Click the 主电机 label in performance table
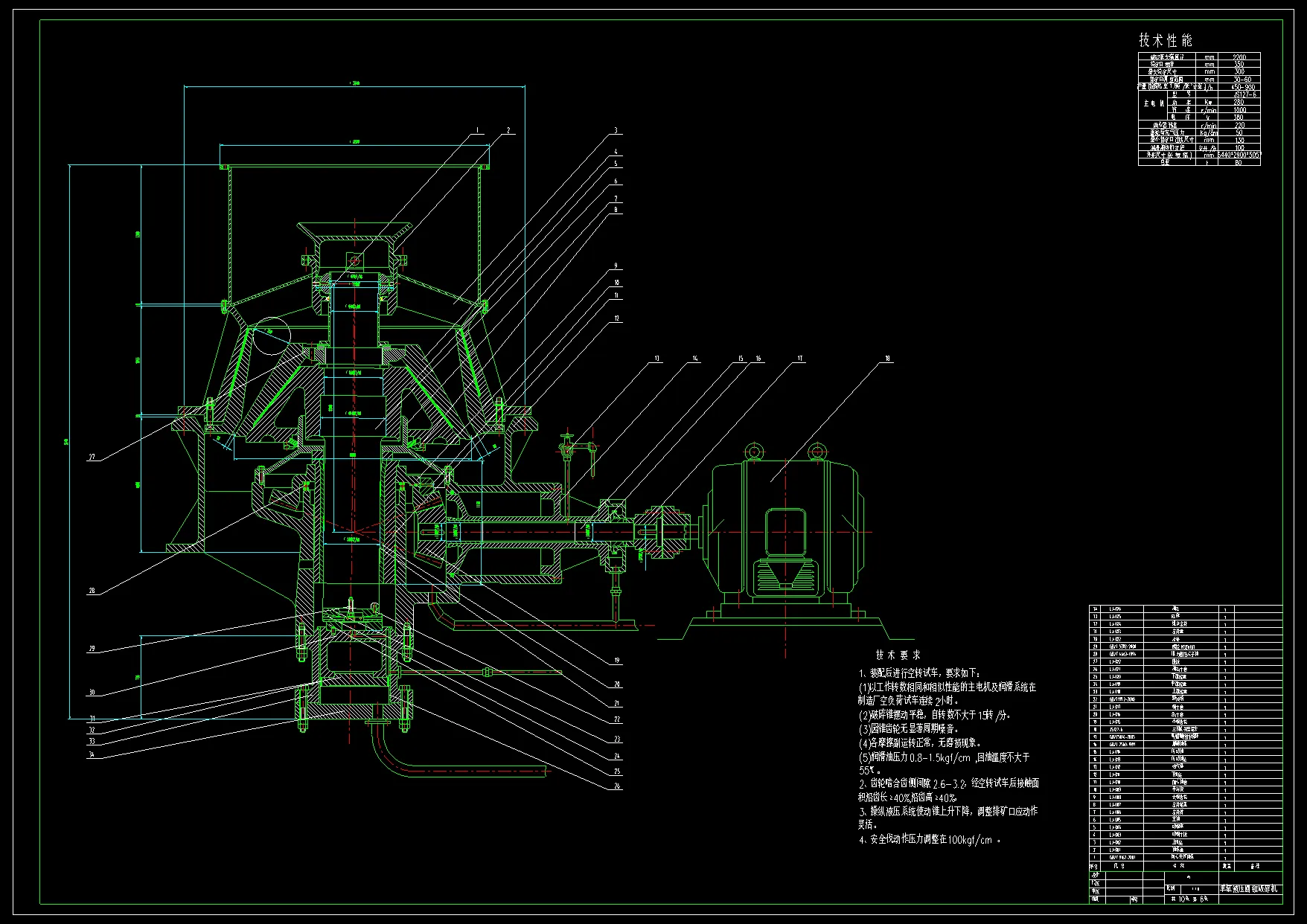 coord(1153,104)
